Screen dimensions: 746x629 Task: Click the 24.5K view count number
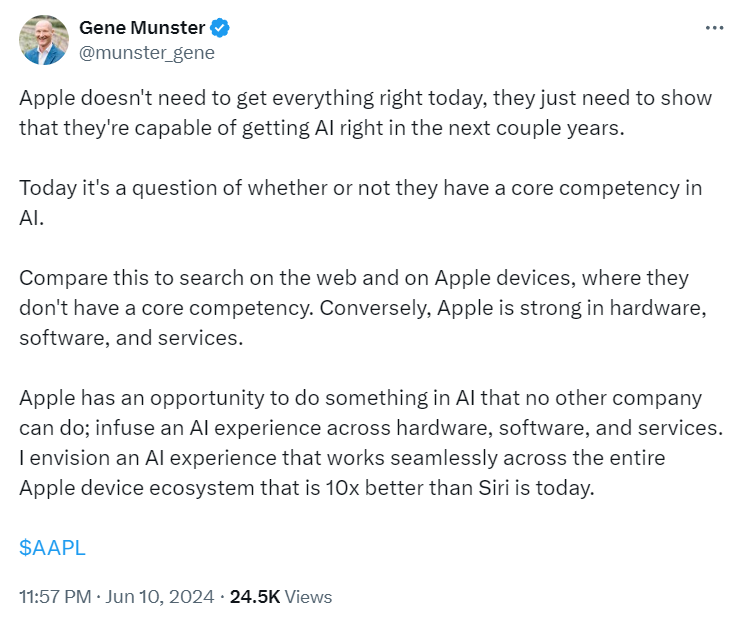coord(255,597)
